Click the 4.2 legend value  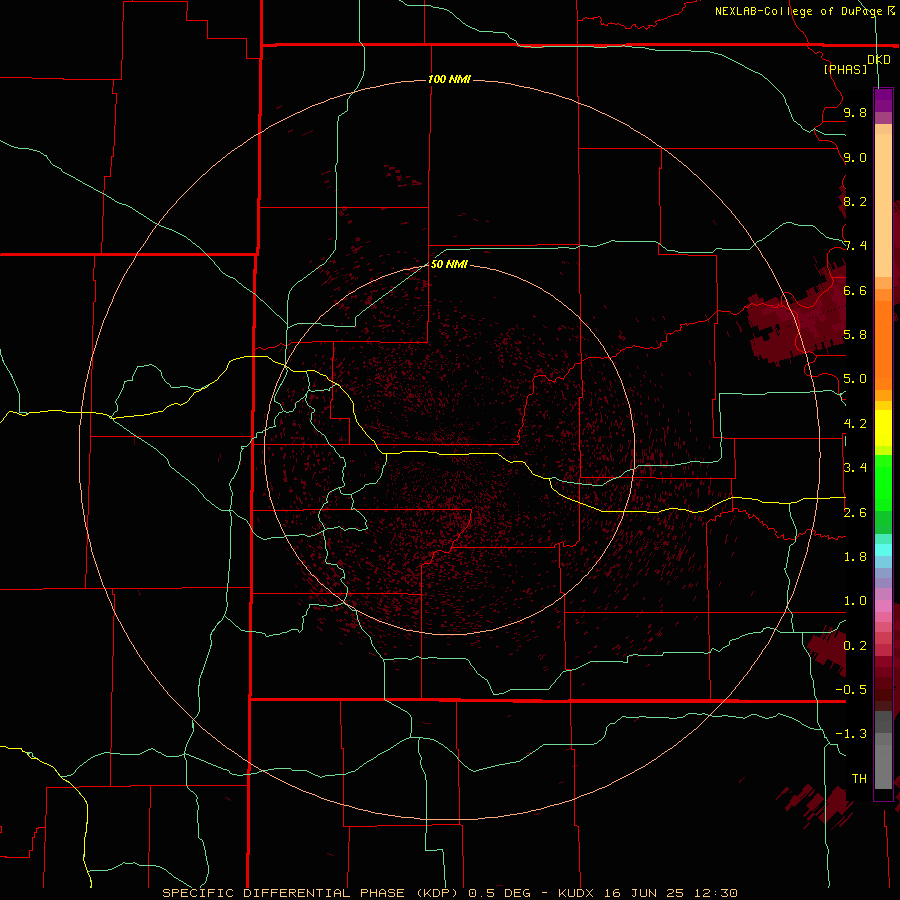pyautogui.click(x=855, y=424)
